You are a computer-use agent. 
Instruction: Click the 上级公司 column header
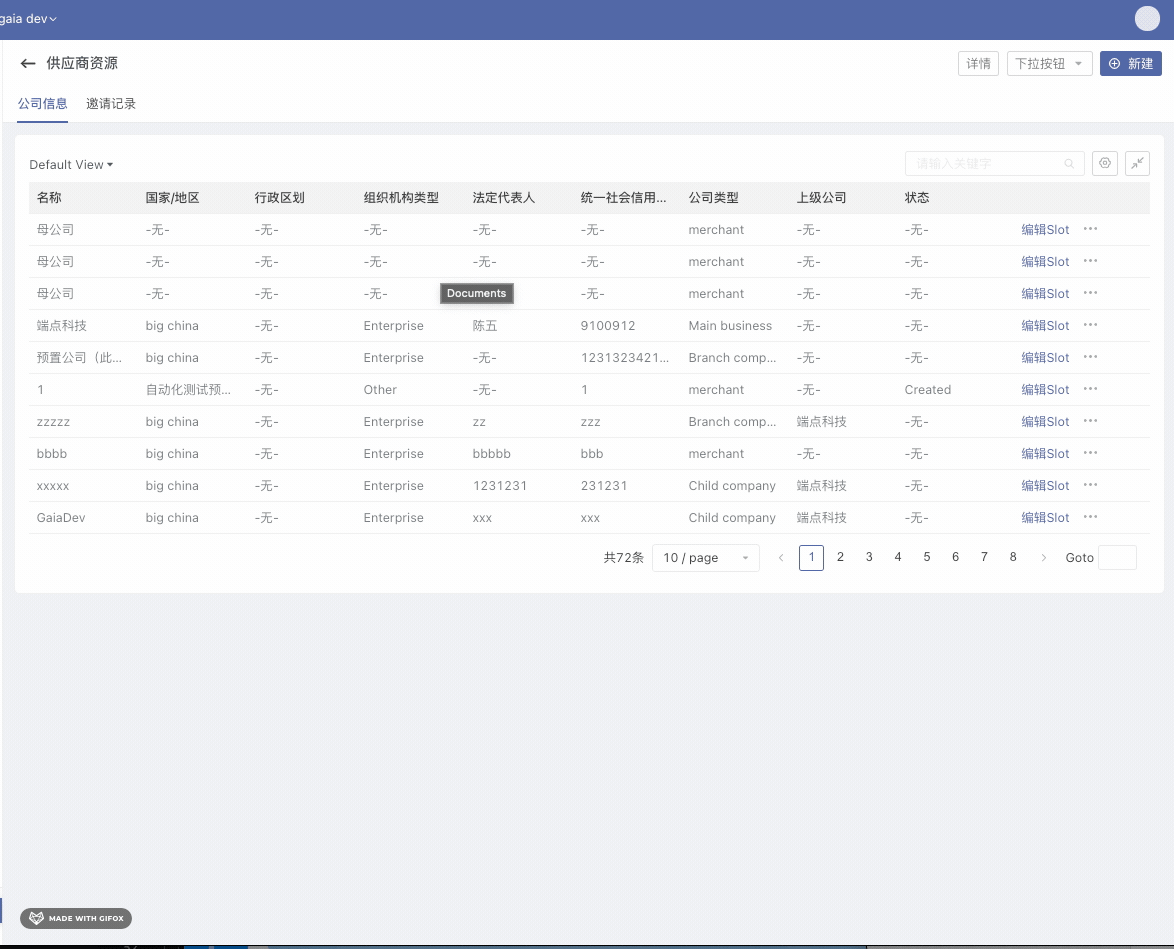click(821, 198)
